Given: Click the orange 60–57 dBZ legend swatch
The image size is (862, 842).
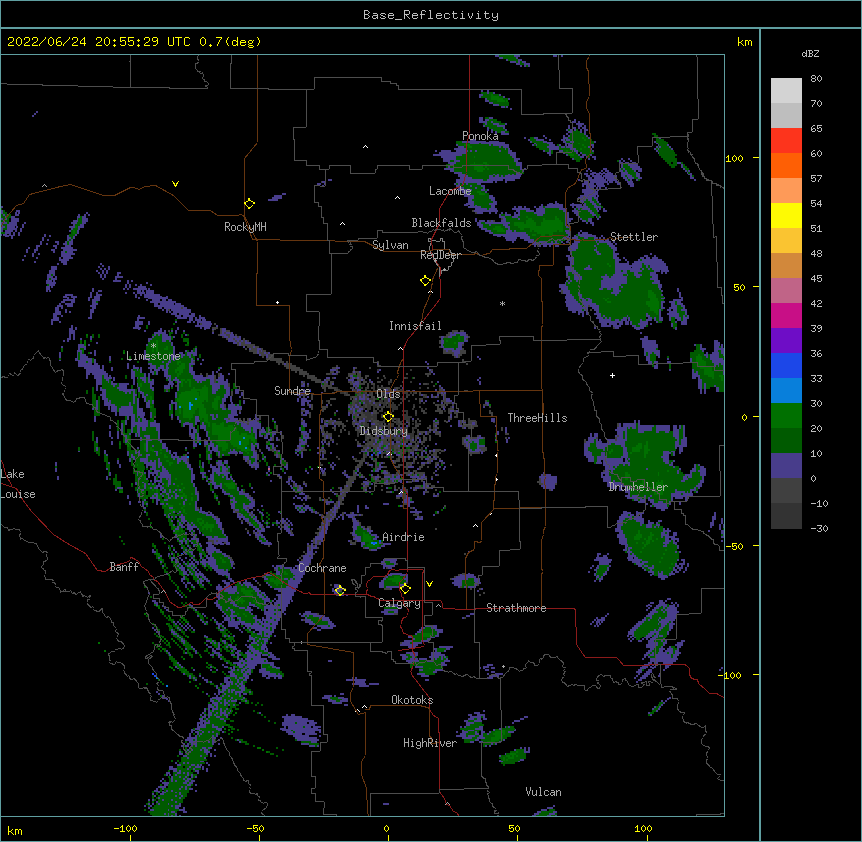Looking at the screenshot, I should 786,165.
